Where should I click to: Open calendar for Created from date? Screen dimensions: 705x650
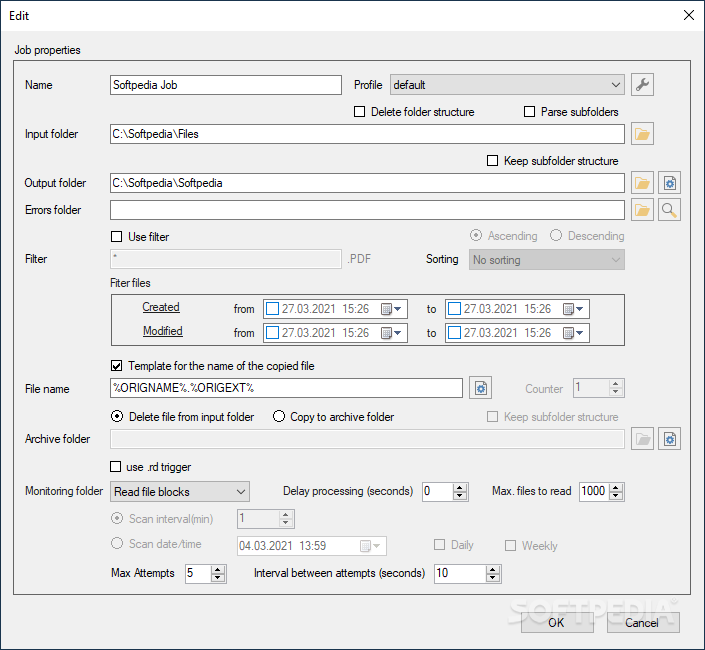pyautogui.click(x=391, y=309)
